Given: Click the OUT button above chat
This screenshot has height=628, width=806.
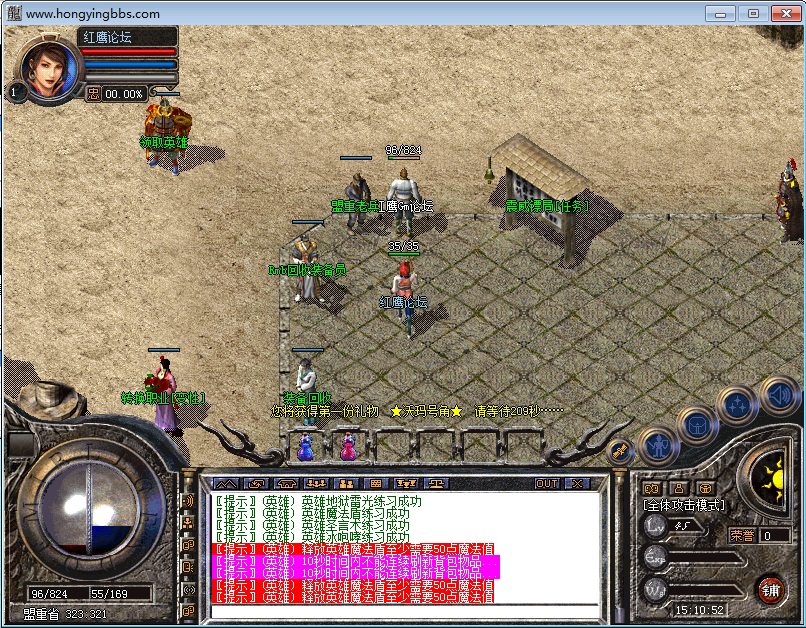Looking at the screenshot, I should 546,484.
